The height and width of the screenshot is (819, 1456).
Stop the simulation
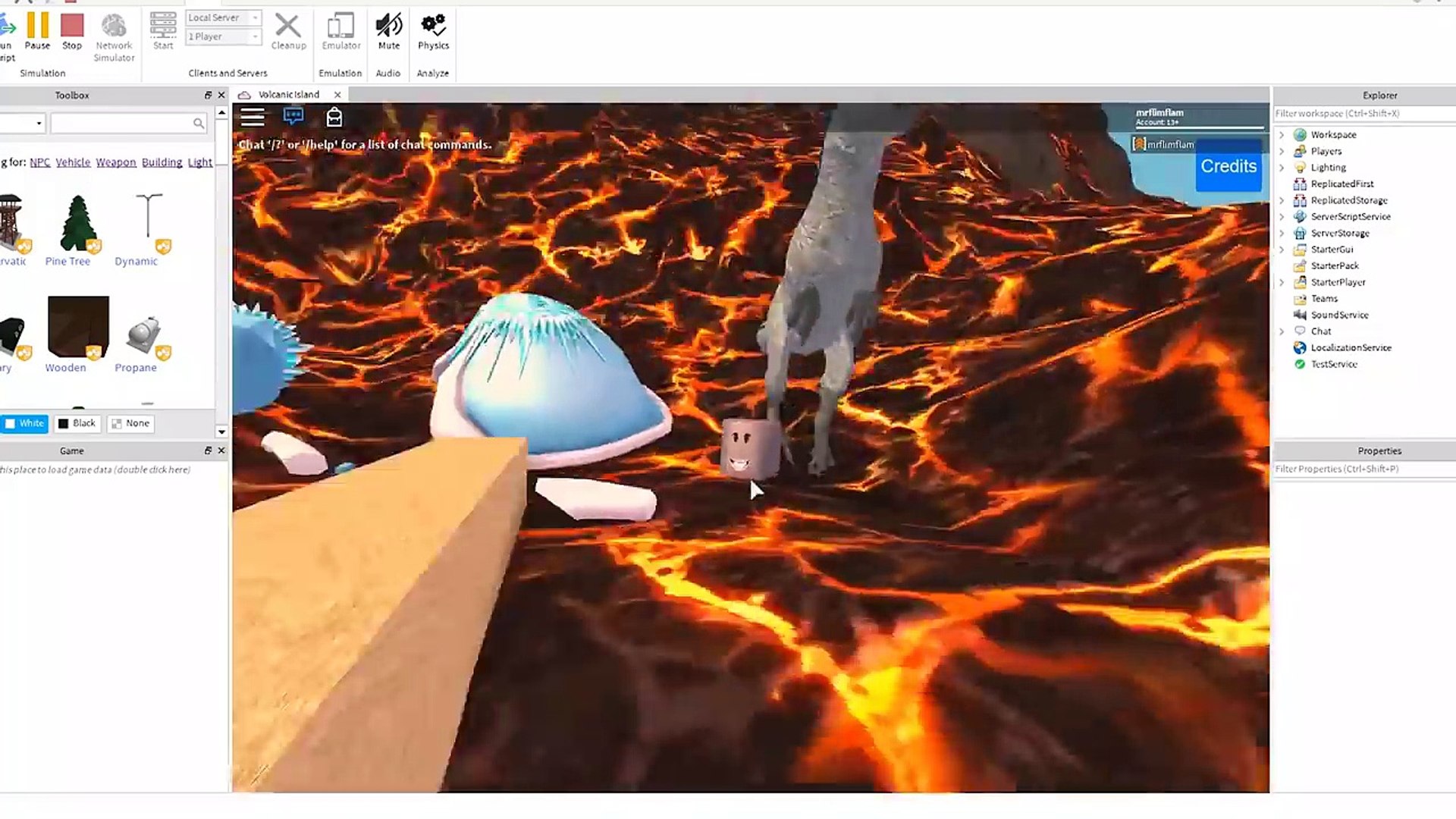[72, 32]
